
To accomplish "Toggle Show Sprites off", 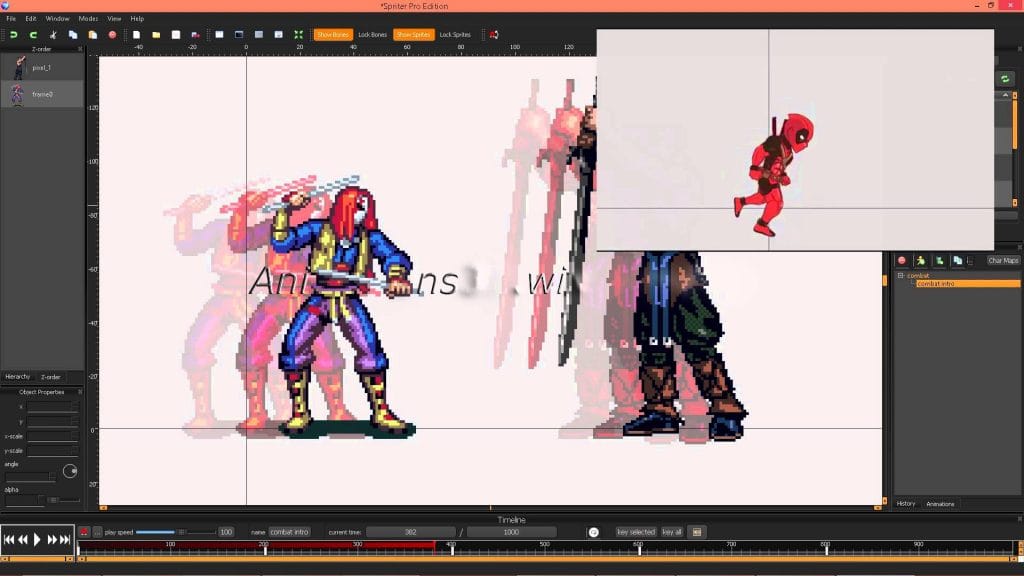I will [412, 34].
